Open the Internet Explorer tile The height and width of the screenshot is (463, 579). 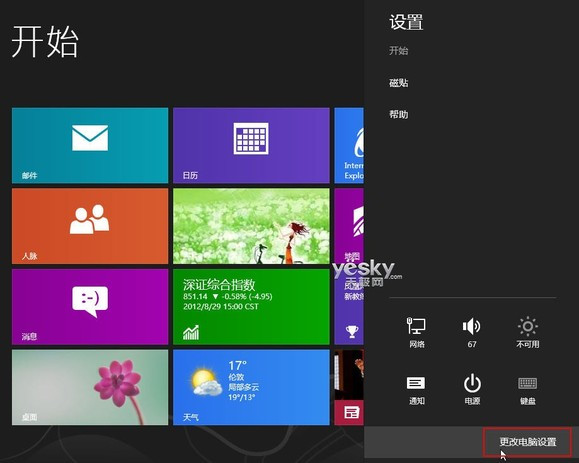coord(349,145)
